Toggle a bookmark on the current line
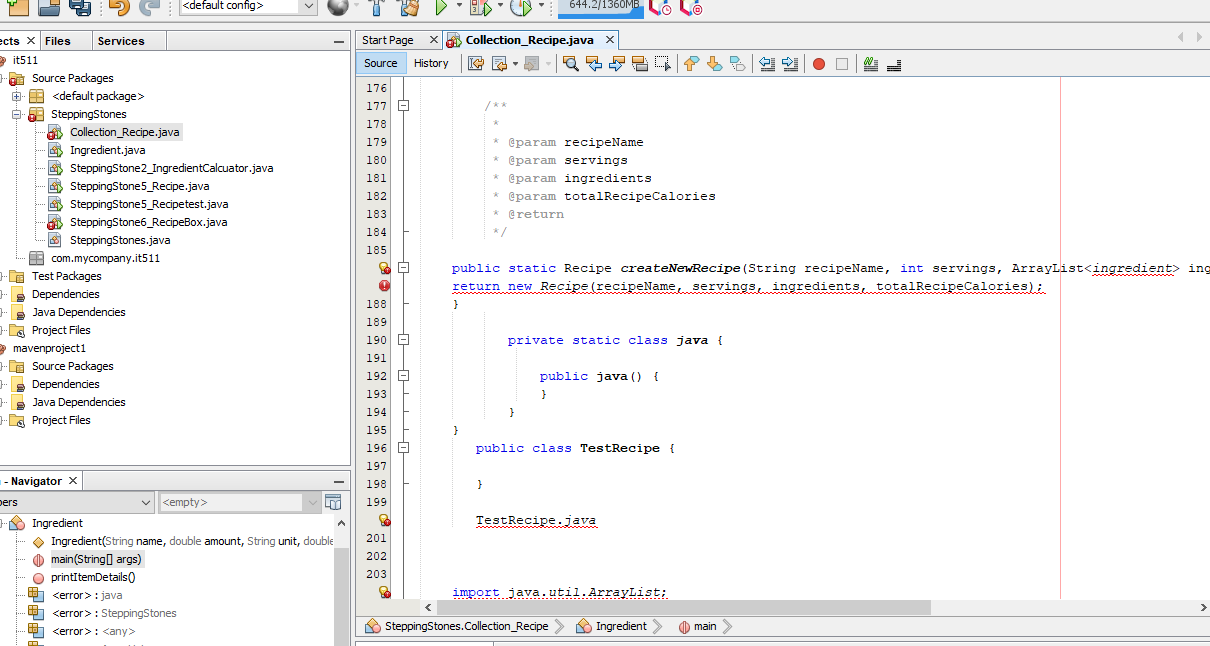The width and height of the screenshot is (1210, 646). click(x=737, y=62)
